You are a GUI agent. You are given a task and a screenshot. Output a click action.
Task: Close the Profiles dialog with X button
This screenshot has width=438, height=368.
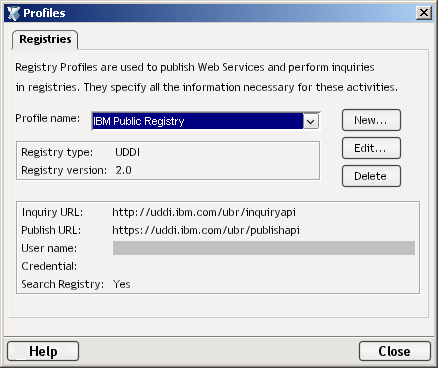(424, 13)
